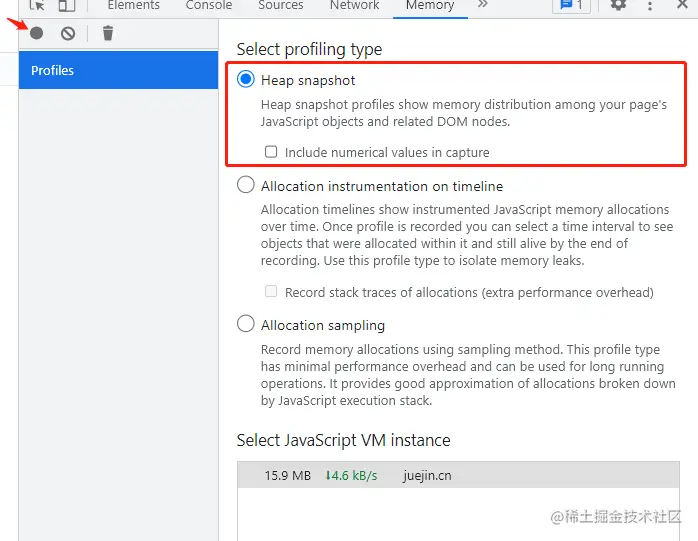Switch to the Console tab

(x=209, y=5)
